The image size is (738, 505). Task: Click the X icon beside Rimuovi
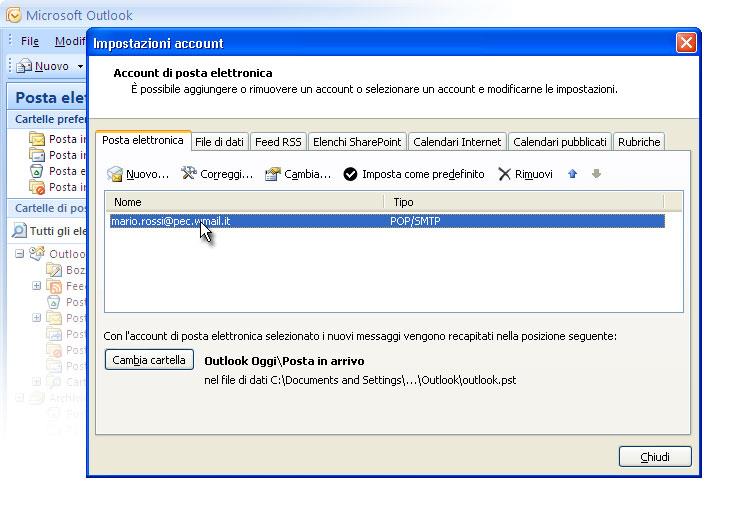(504, 174)
